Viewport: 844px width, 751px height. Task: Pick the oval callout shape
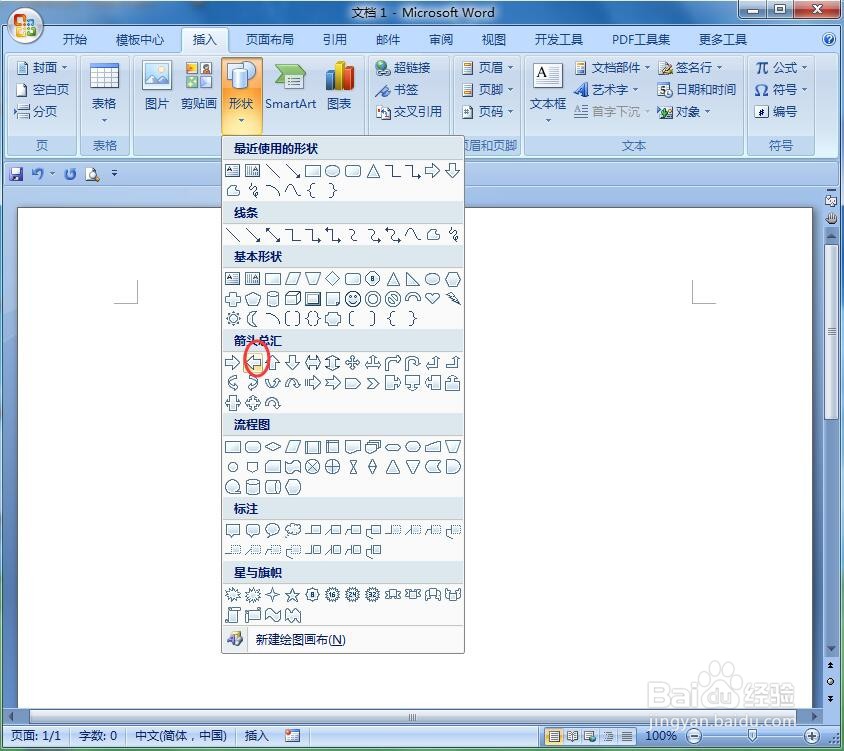click(x=272, y=530)
